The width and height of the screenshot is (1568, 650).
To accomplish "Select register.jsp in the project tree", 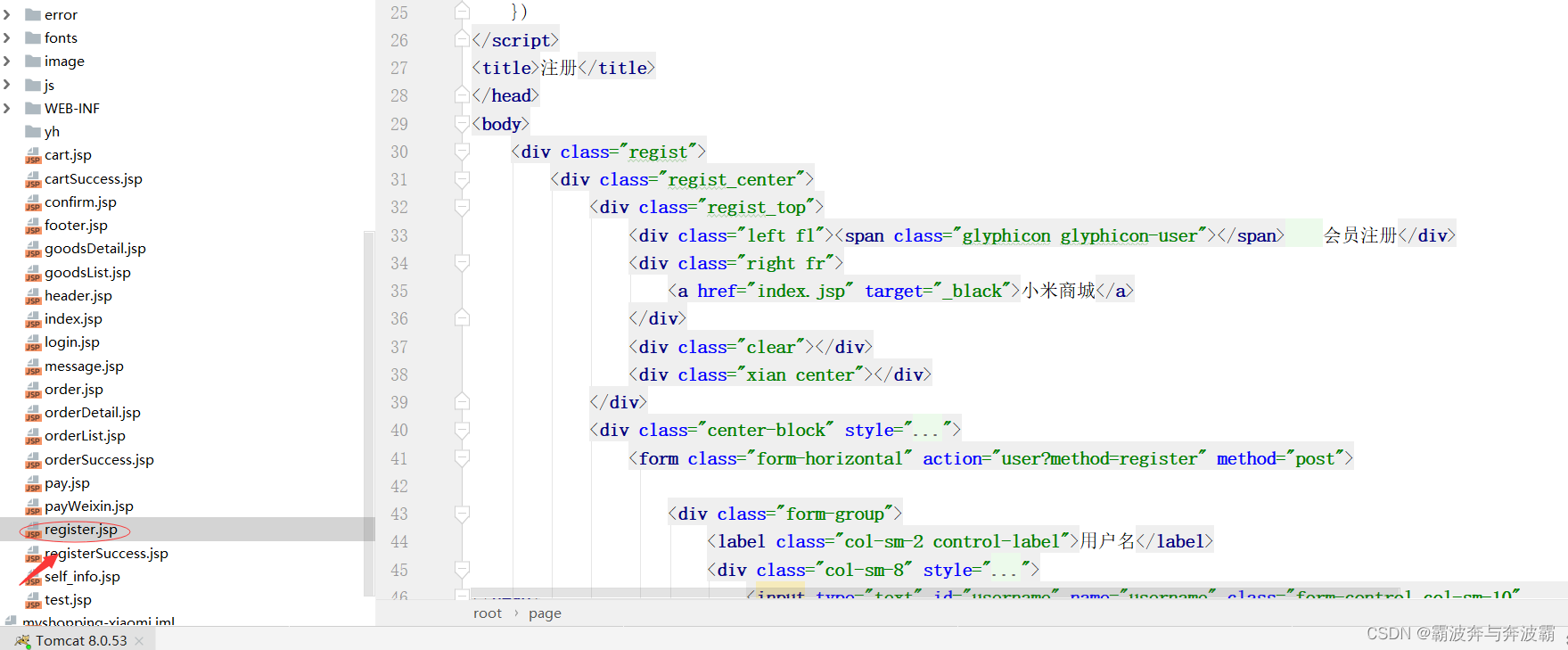I will coord(81,530).
